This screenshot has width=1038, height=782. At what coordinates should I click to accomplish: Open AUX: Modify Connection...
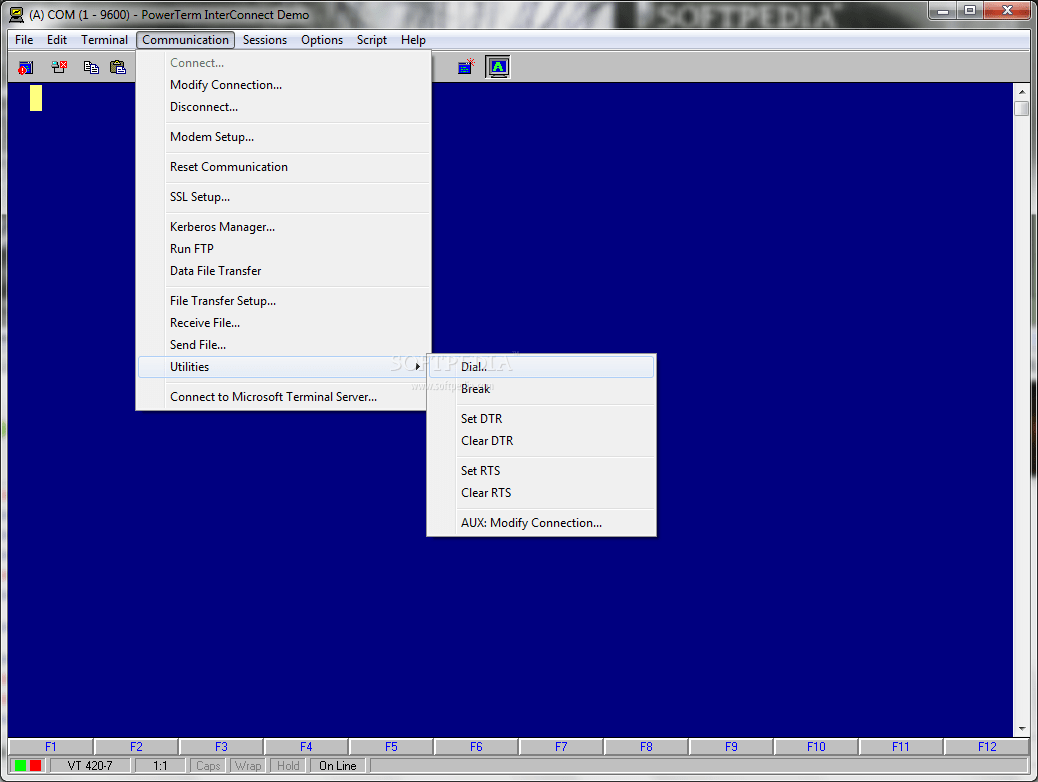(542, 522)
